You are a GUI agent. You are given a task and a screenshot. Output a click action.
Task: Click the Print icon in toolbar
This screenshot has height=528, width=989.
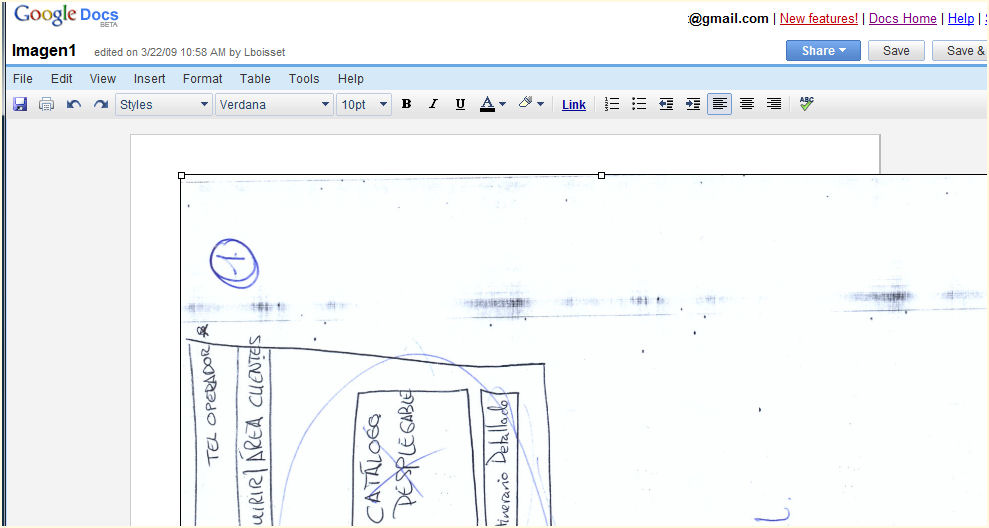pyautogui.click(x=46, y=104)
